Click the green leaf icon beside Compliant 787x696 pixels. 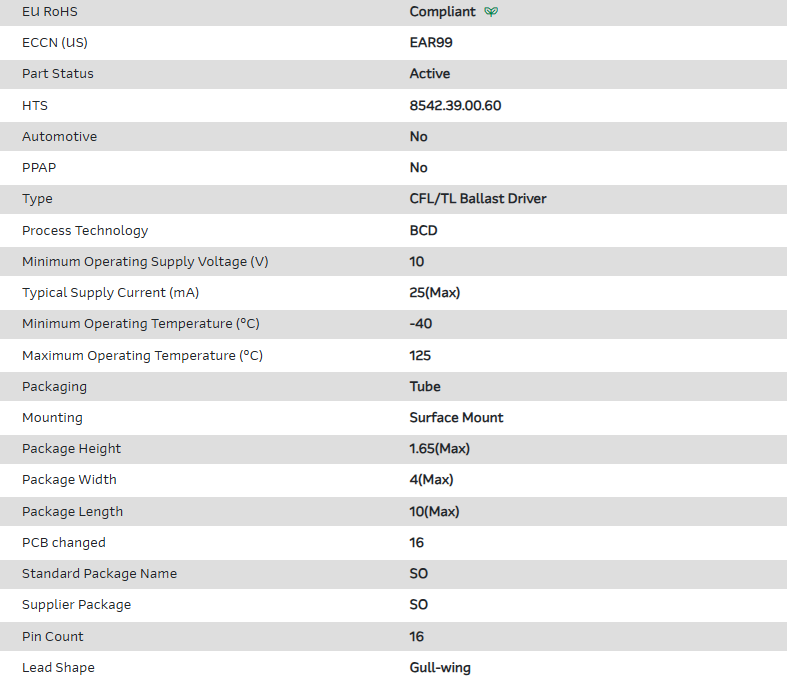click(x=491, y=12)
